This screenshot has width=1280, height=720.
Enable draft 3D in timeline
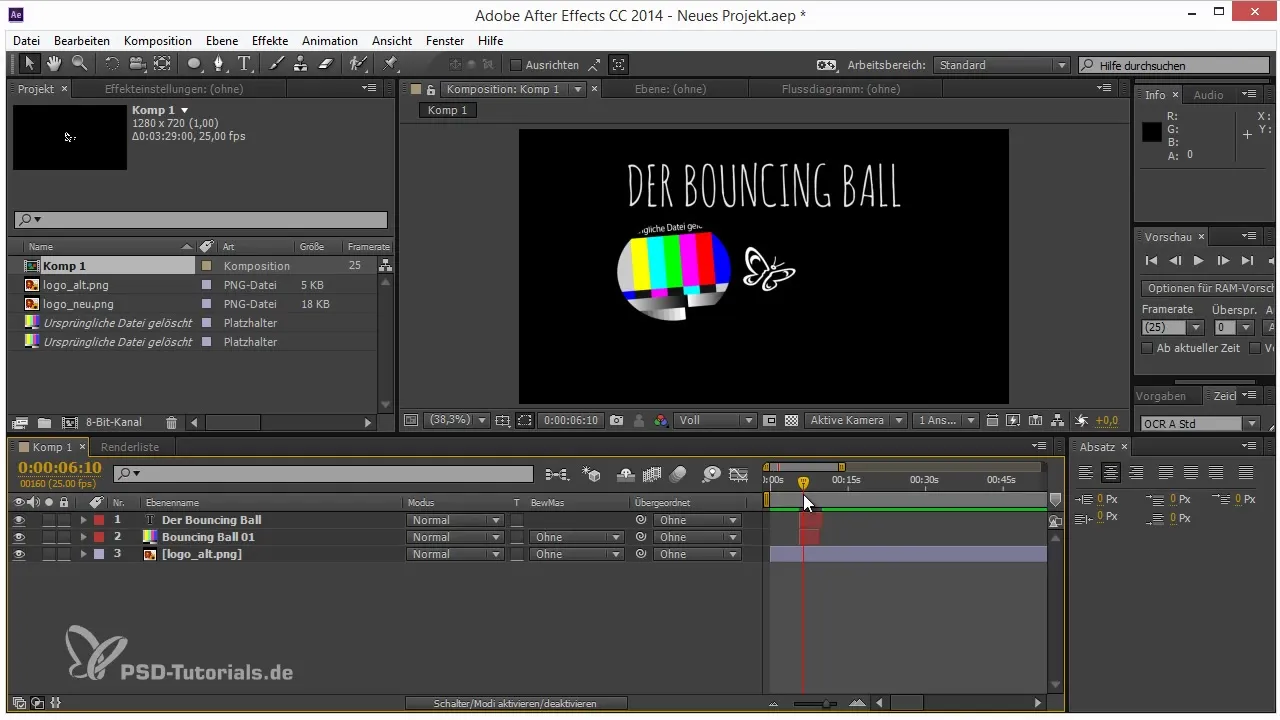coord(591,474)
